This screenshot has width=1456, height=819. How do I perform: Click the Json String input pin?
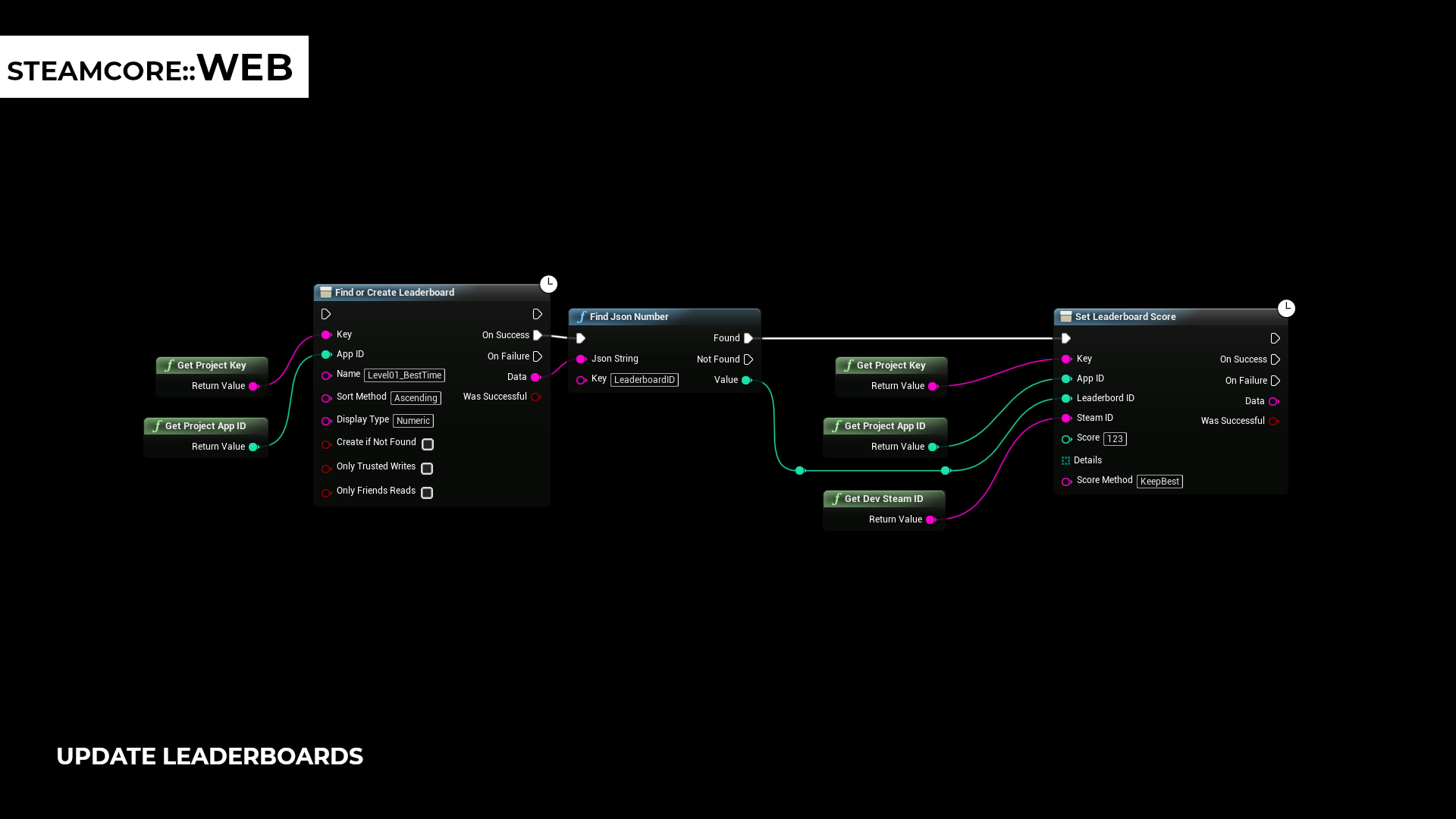click(x=582, y=359)
